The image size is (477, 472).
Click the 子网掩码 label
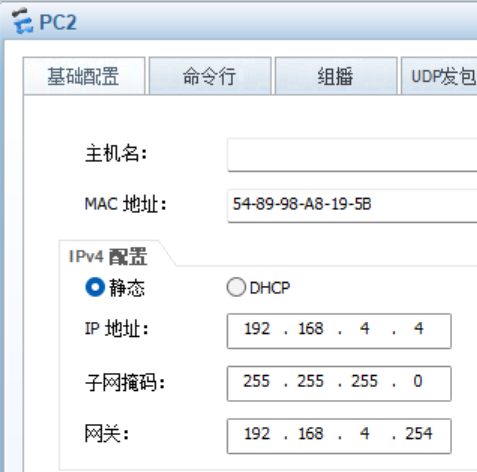[x=125, y=382]
